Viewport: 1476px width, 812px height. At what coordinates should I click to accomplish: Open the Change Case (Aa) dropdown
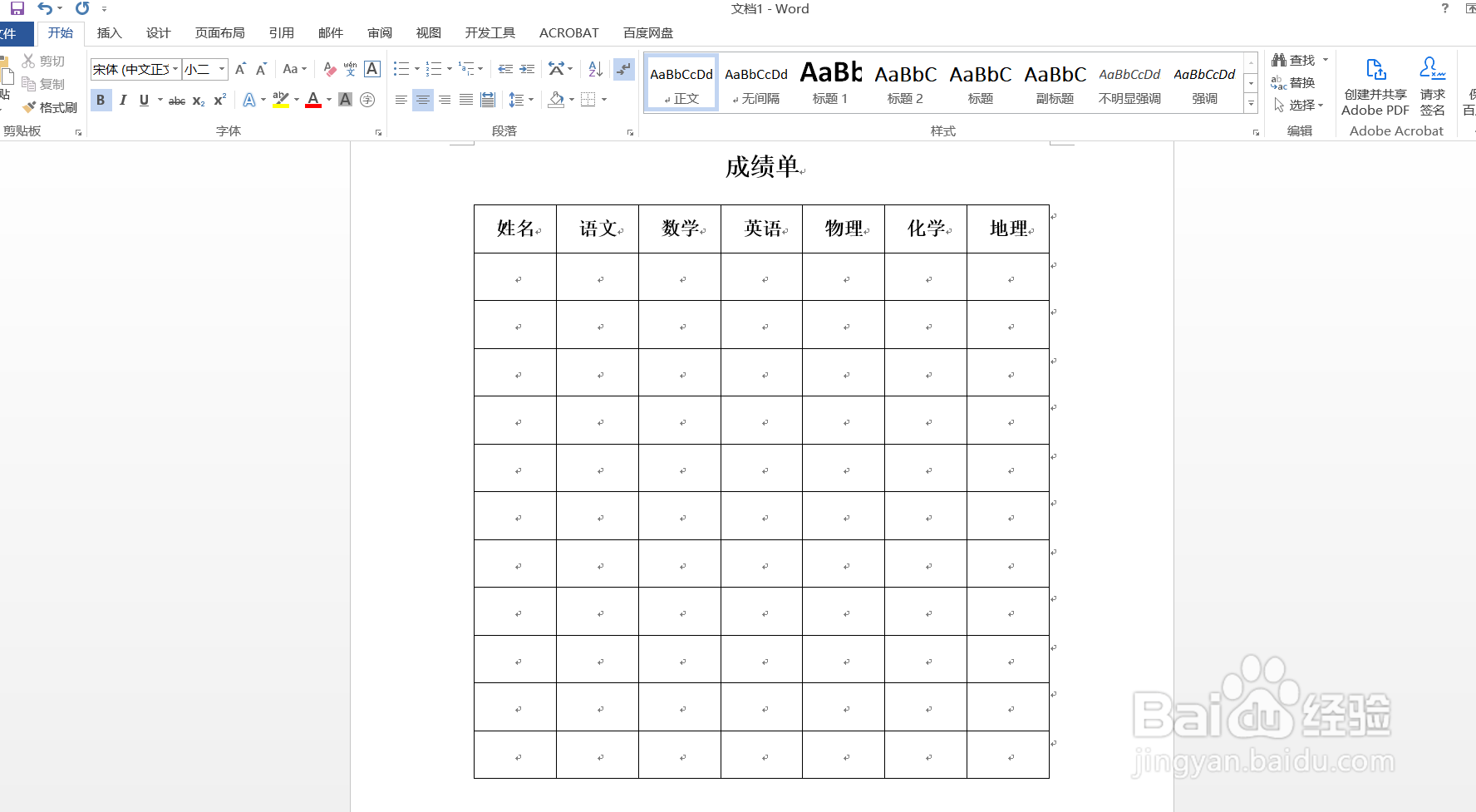point(295,69)
